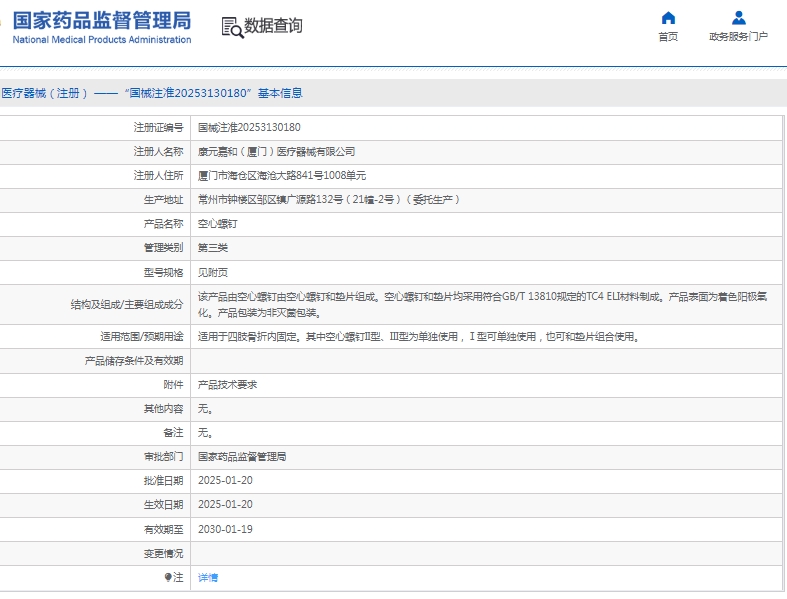Screen dimensions: 787x599
Task: Click the 产品名称 label
Action: click(x=164, y=224)
